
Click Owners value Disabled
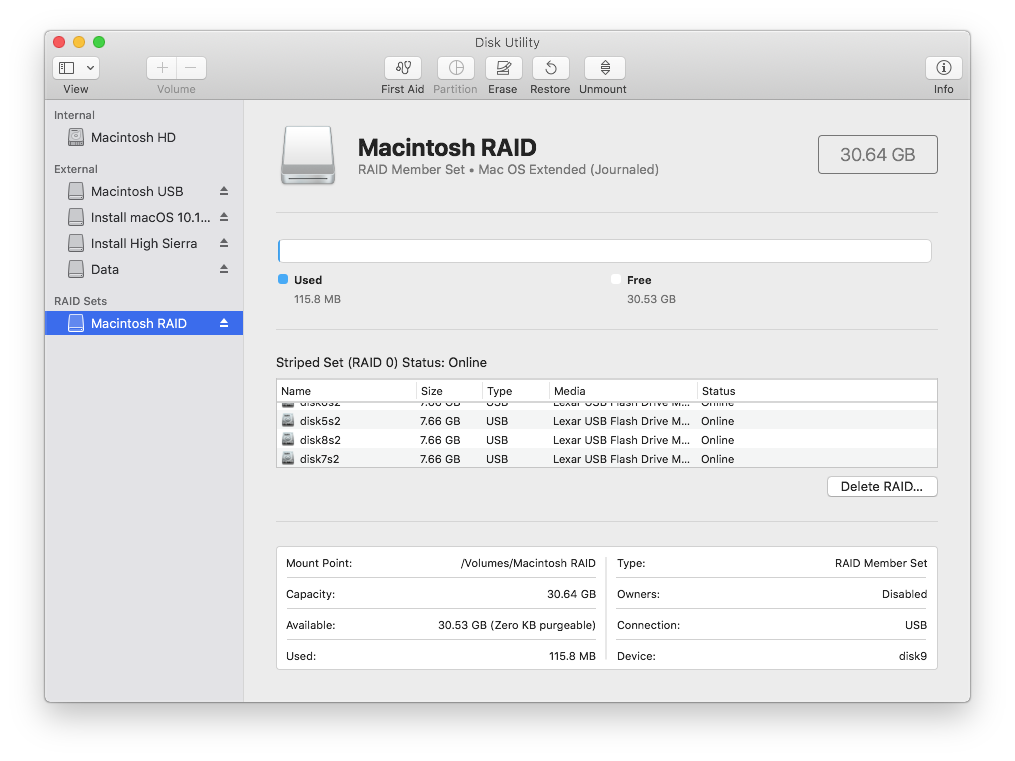[x=904, y=594]
